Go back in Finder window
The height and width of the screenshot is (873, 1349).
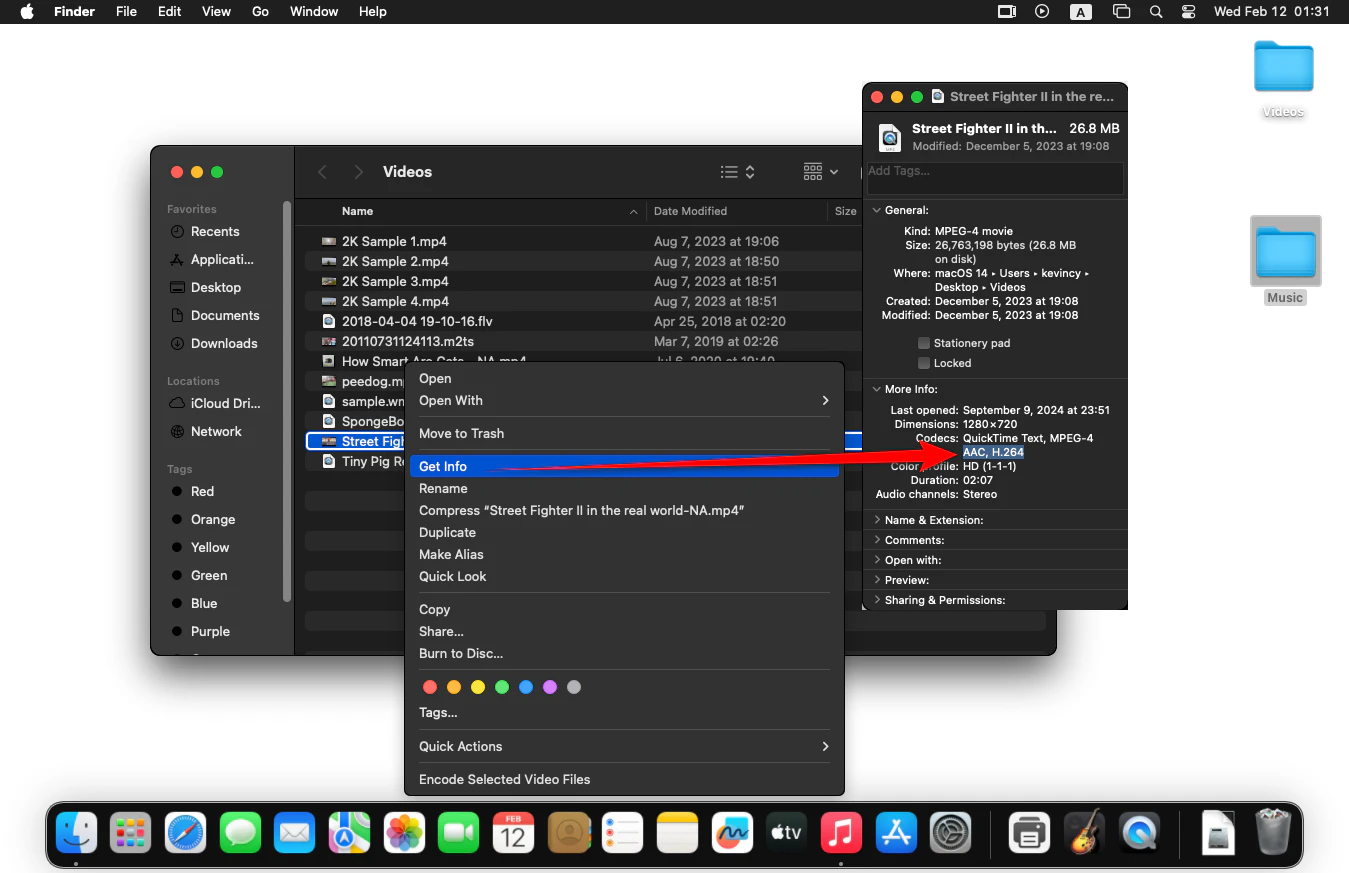click(x=322, y=172)
